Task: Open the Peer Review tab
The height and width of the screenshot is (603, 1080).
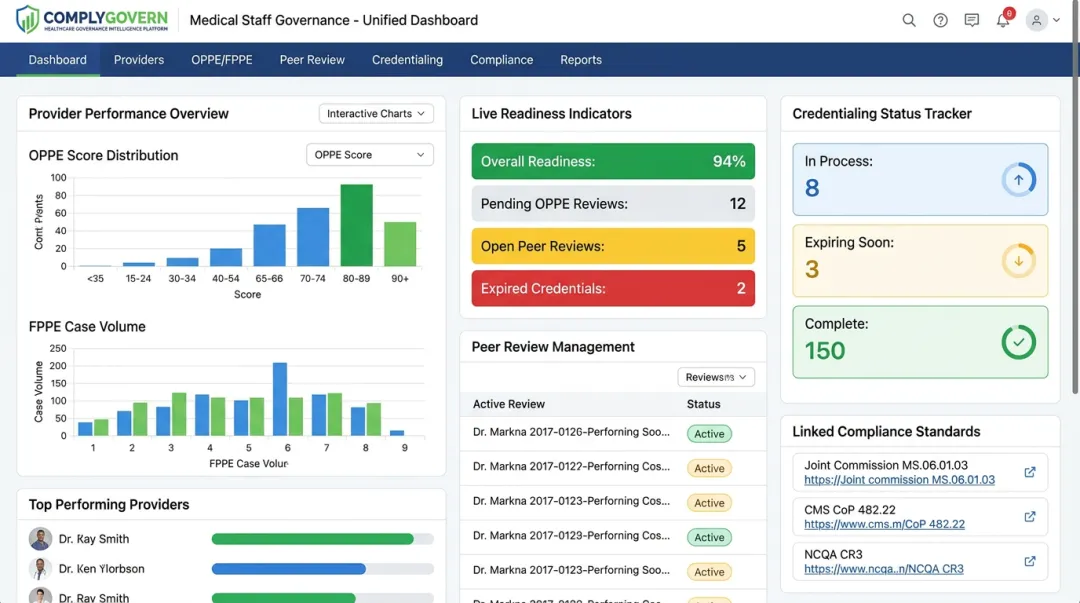Action: (312, 60)
